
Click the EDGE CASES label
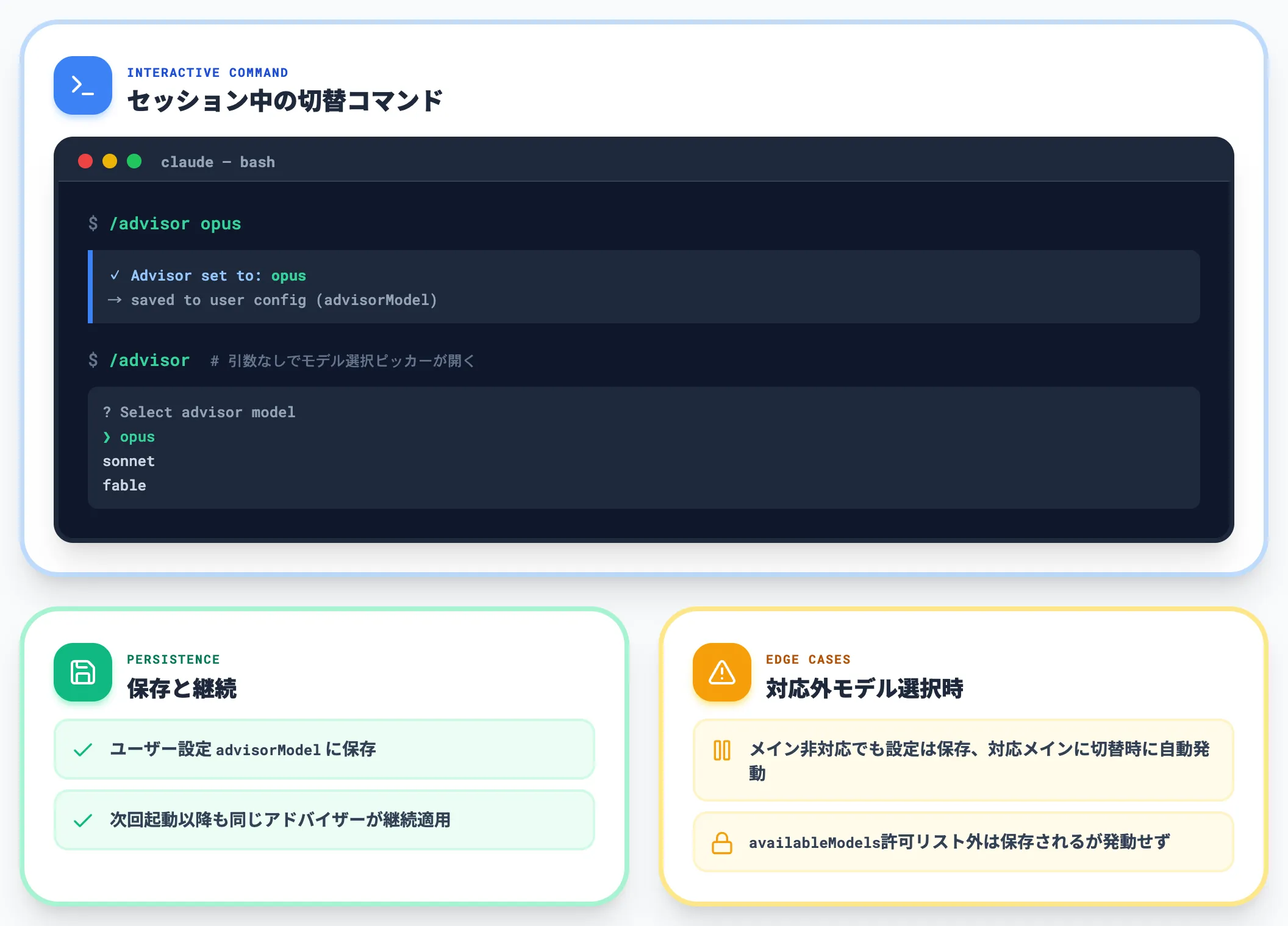(808, 659)
